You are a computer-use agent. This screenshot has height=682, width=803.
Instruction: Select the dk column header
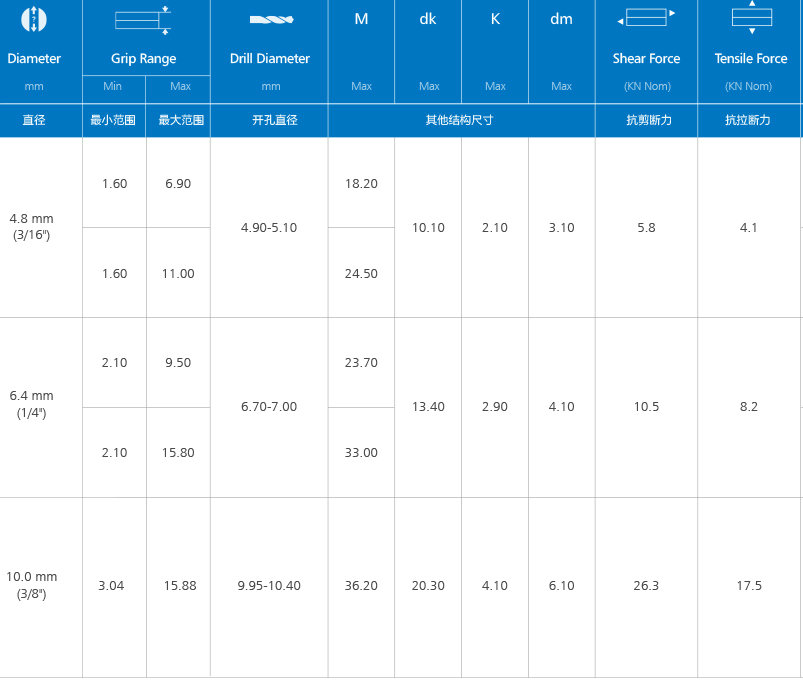click(428, 19)
